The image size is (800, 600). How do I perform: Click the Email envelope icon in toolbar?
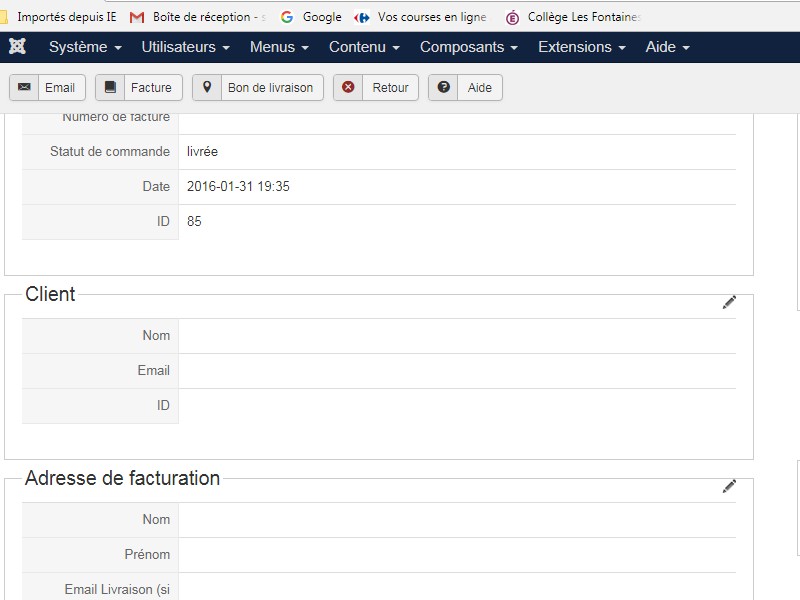(24, 87)
